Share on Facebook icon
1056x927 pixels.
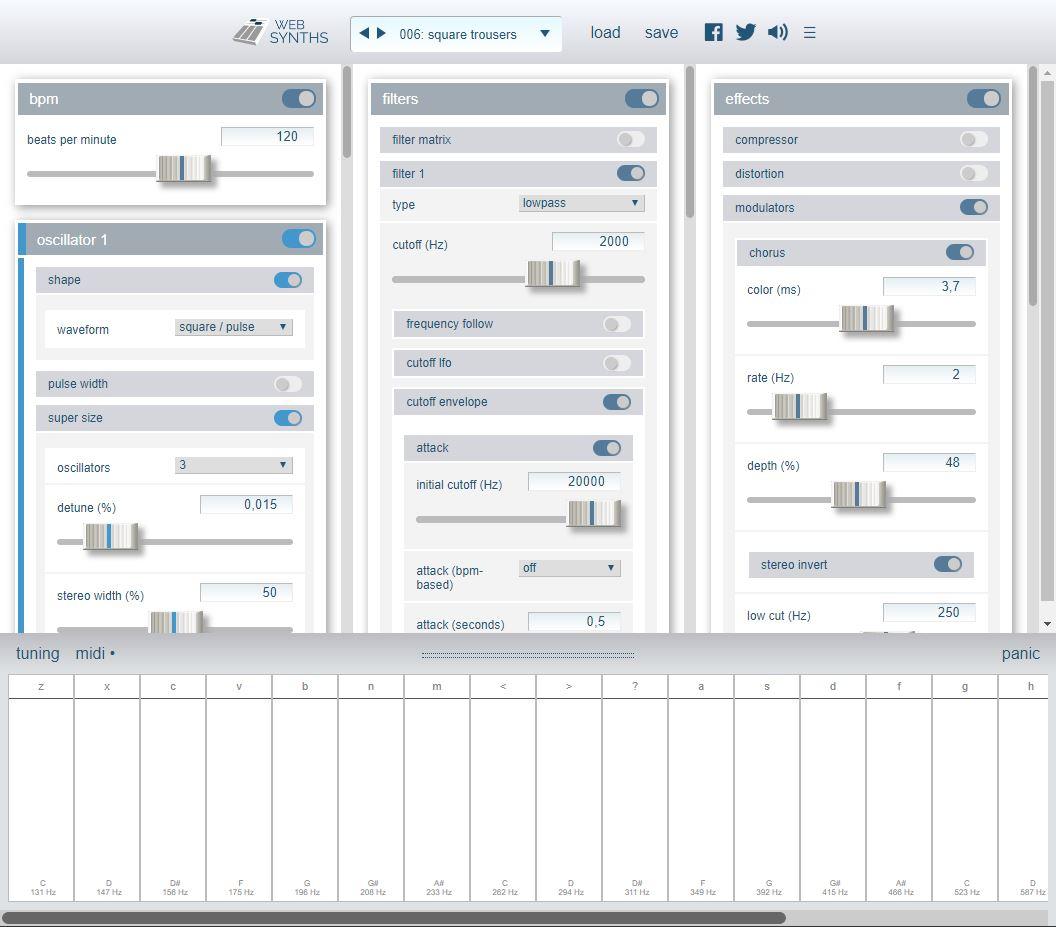tap(713, 32)
